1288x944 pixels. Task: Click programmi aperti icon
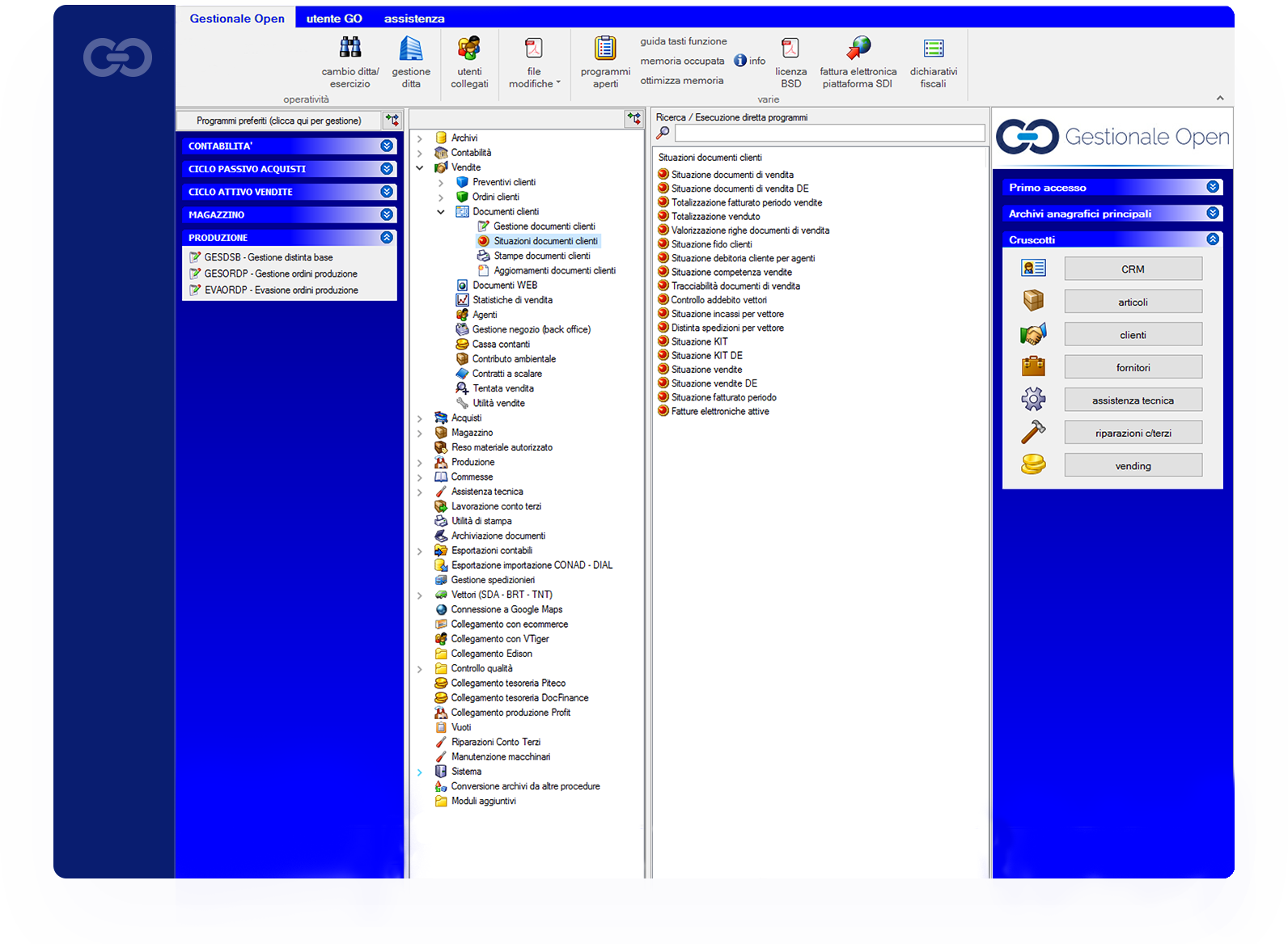605,49
